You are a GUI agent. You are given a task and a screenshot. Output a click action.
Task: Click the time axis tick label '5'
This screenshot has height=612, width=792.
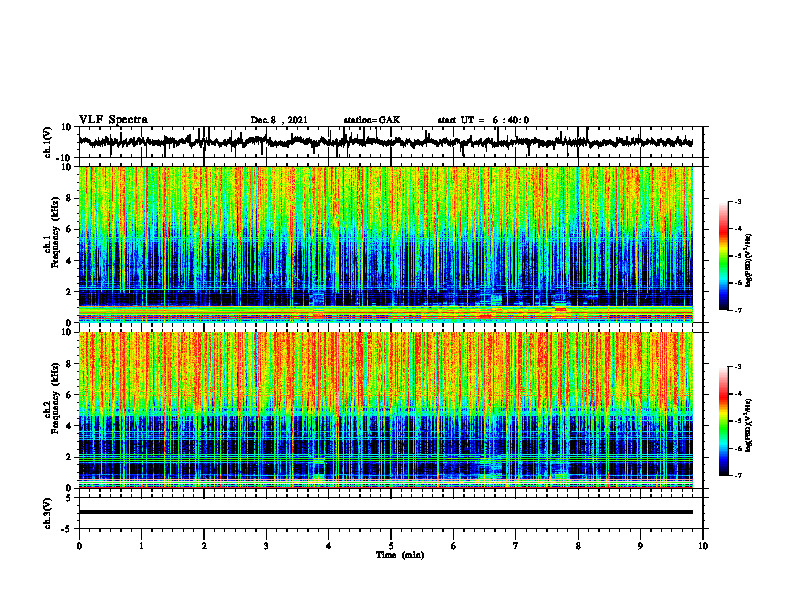(x=391, y=546)
